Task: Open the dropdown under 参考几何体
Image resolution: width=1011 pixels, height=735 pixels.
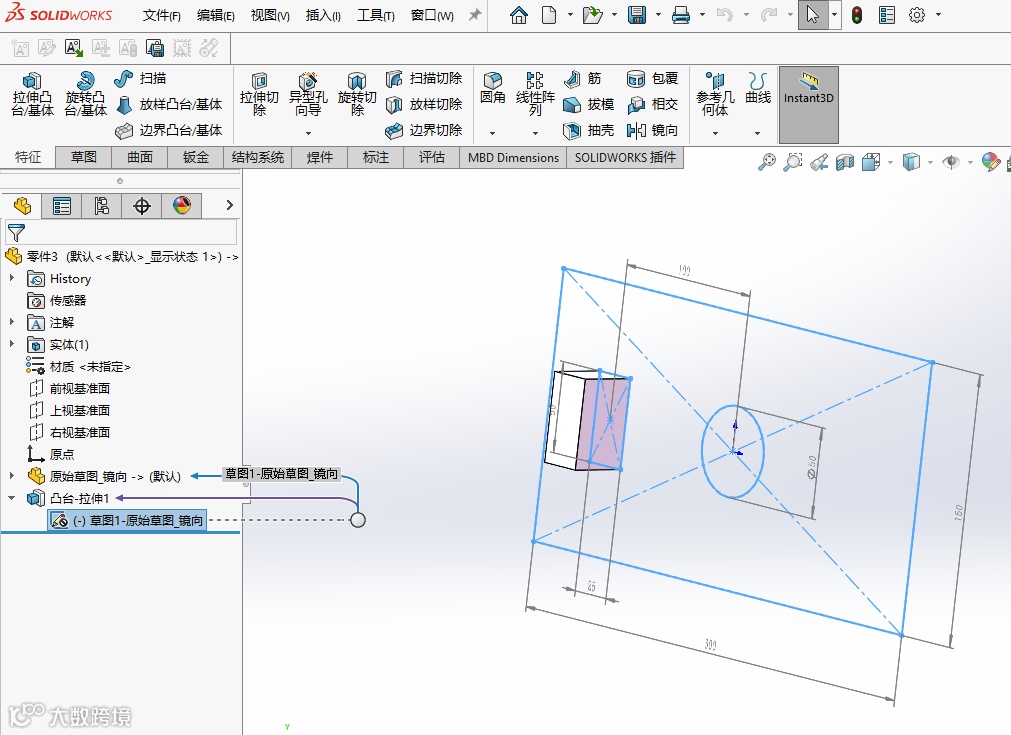Action: [715, 133]
